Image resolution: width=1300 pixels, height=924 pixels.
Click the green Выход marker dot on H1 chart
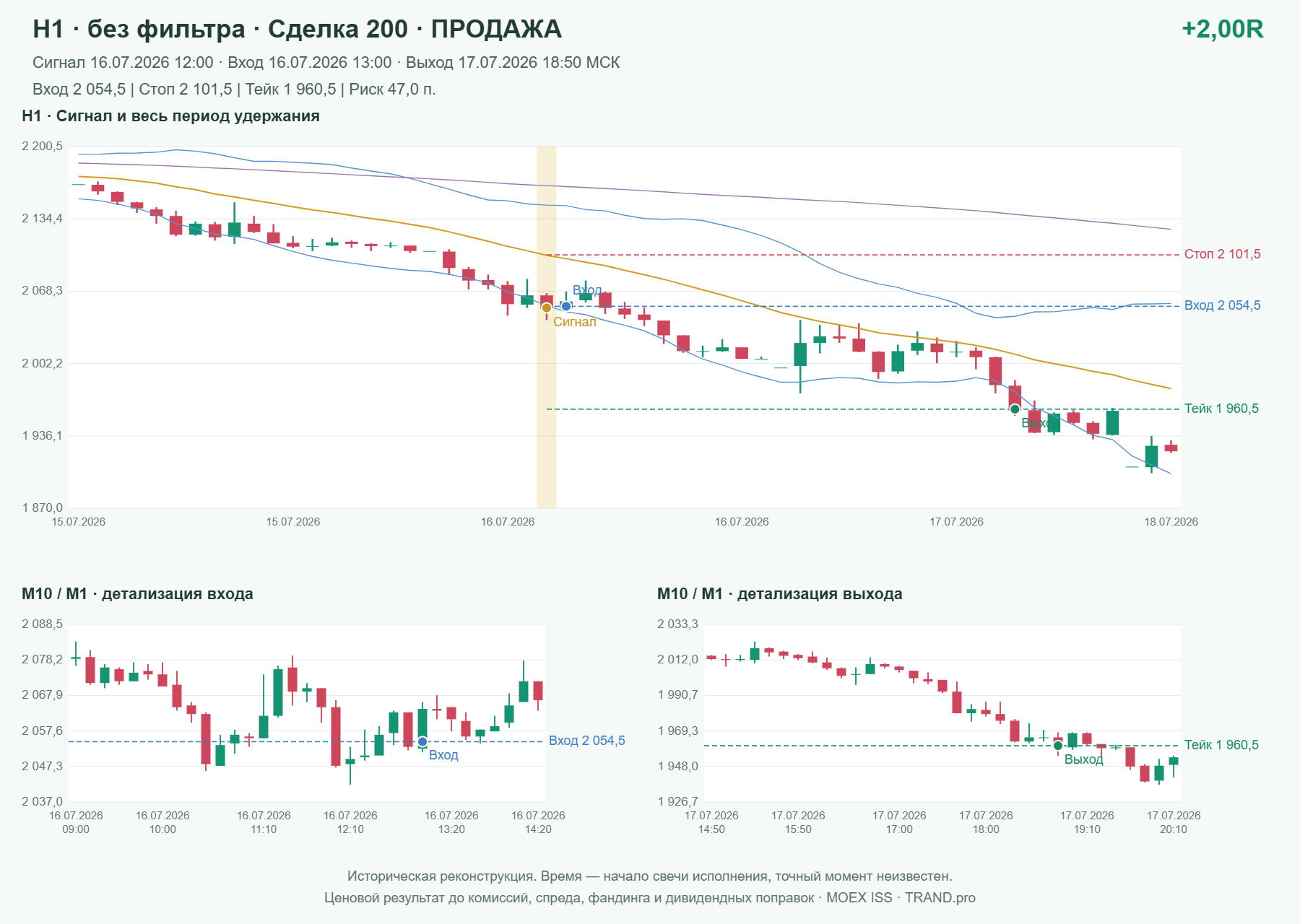point(1015,409)
